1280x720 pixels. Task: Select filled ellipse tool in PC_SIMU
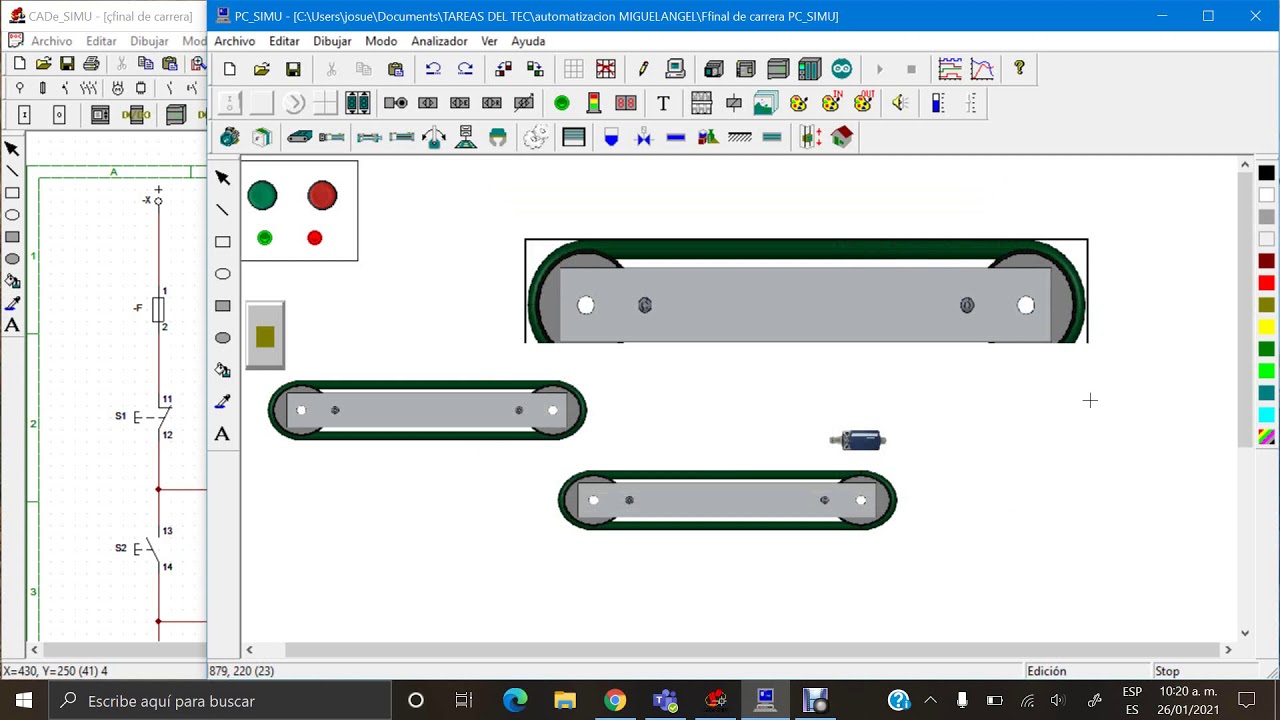(x=223, y=338)
